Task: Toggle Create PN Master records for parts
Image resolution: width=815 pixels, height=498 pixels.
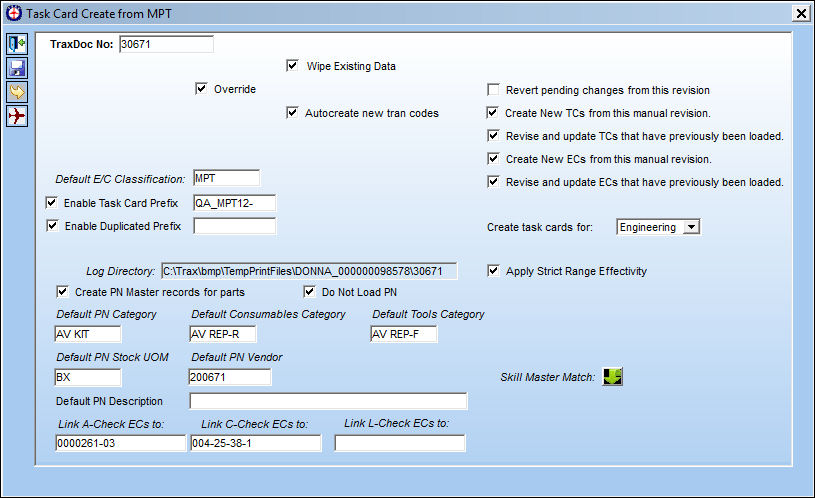Action: [62, 292]
